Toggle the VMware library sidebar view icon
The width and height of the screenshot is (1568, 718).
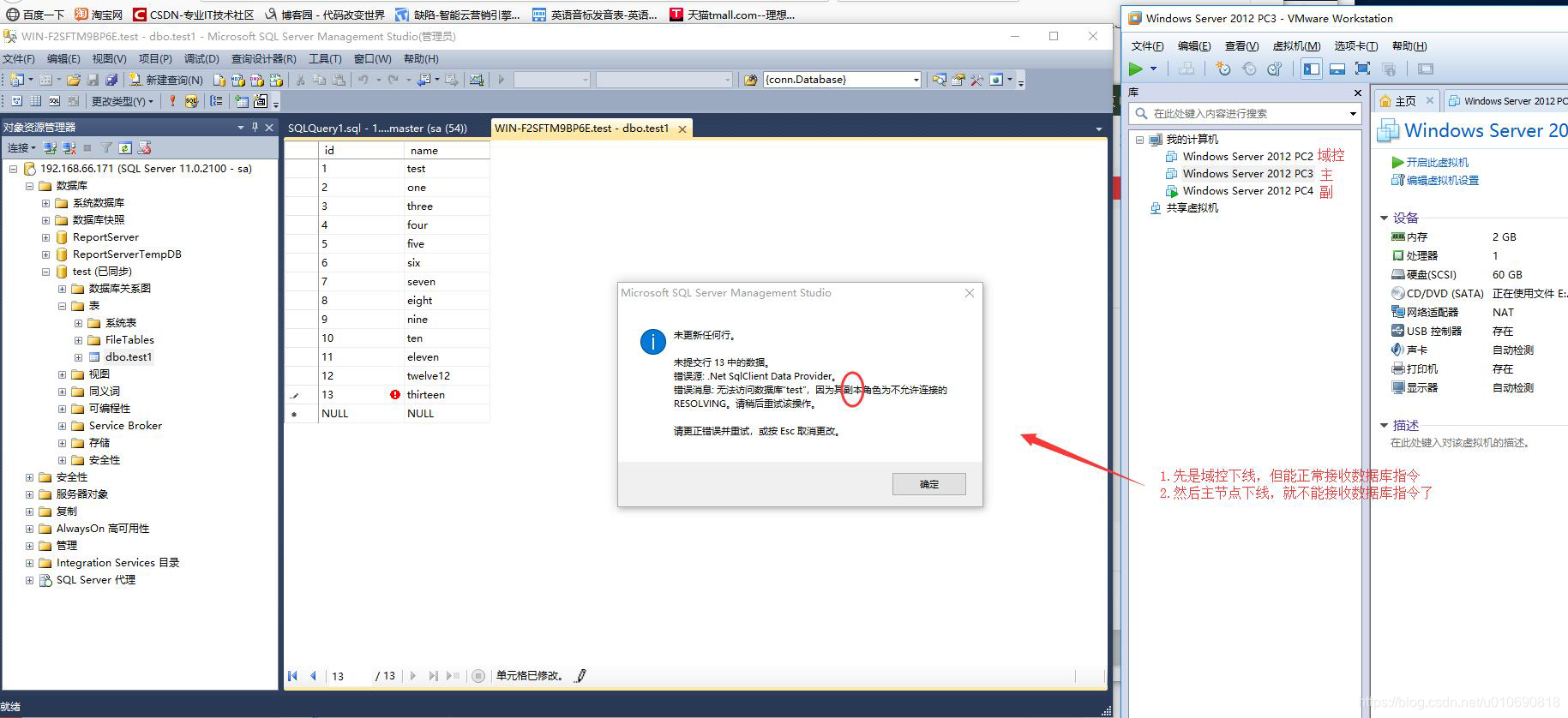[1312, 69]
